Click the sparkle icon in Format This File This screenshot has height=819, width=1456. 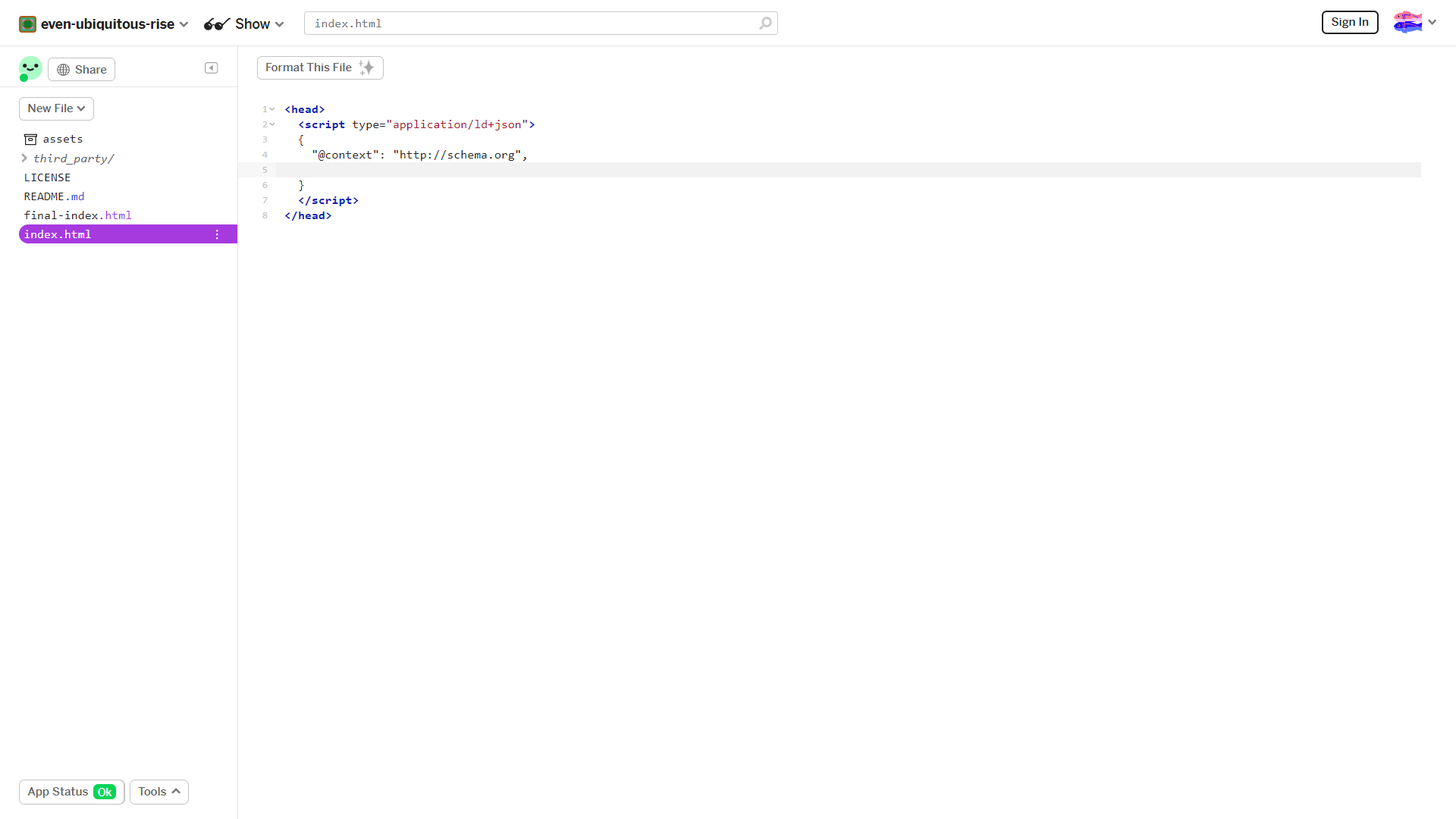(x=367, y=67)
